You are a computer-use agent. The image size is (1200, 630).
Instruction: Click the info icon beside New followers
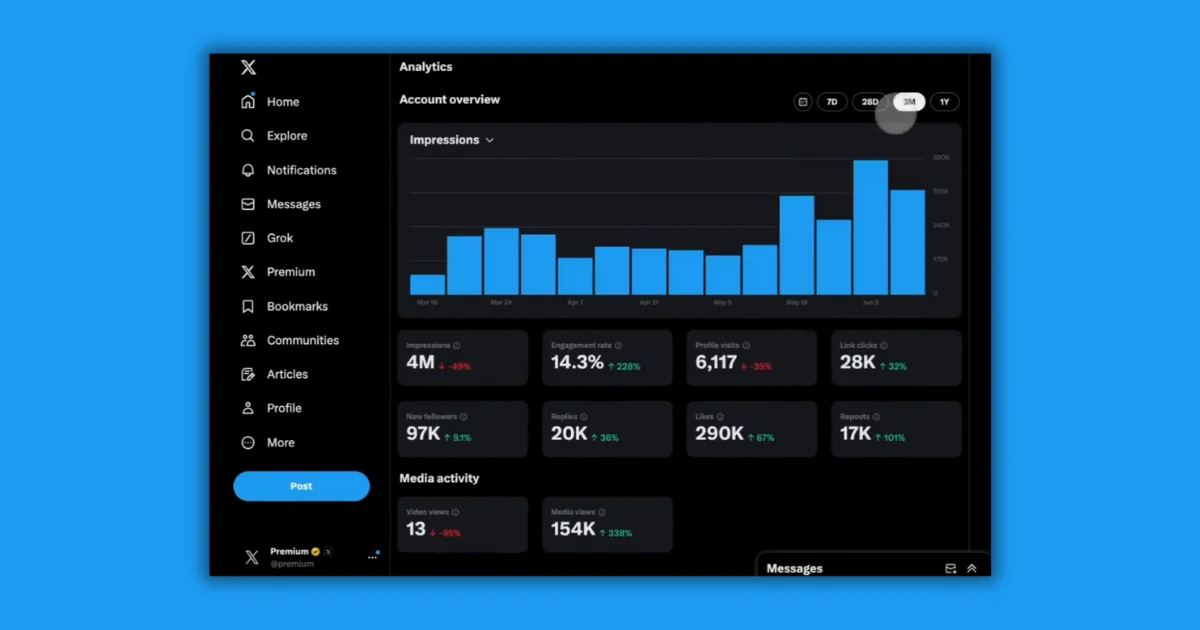pyautogui.click(x=463, y=417)
